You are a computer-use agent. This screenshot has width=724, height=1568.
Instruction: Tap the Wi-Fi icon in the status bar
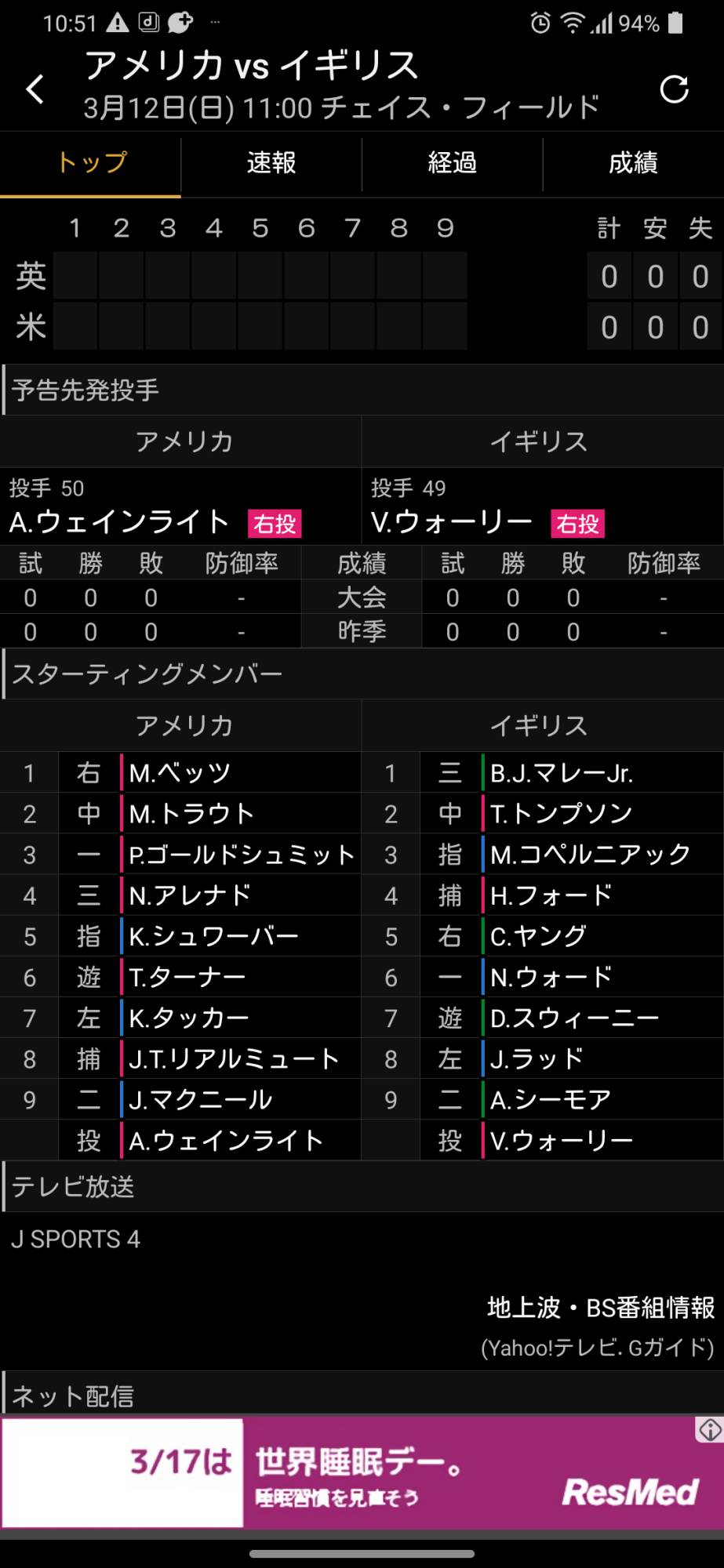[x=573, y=24]
